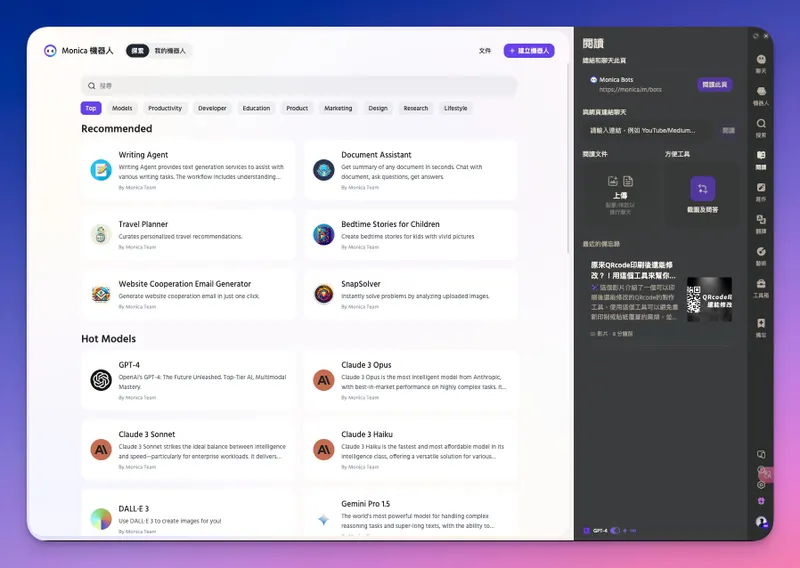Image resolution: width=800 pixels, height=568 pixels.
Task: Click the screenshot and Q&A (截圖及問答) tool icon
Action: click(x=703, y=189)
